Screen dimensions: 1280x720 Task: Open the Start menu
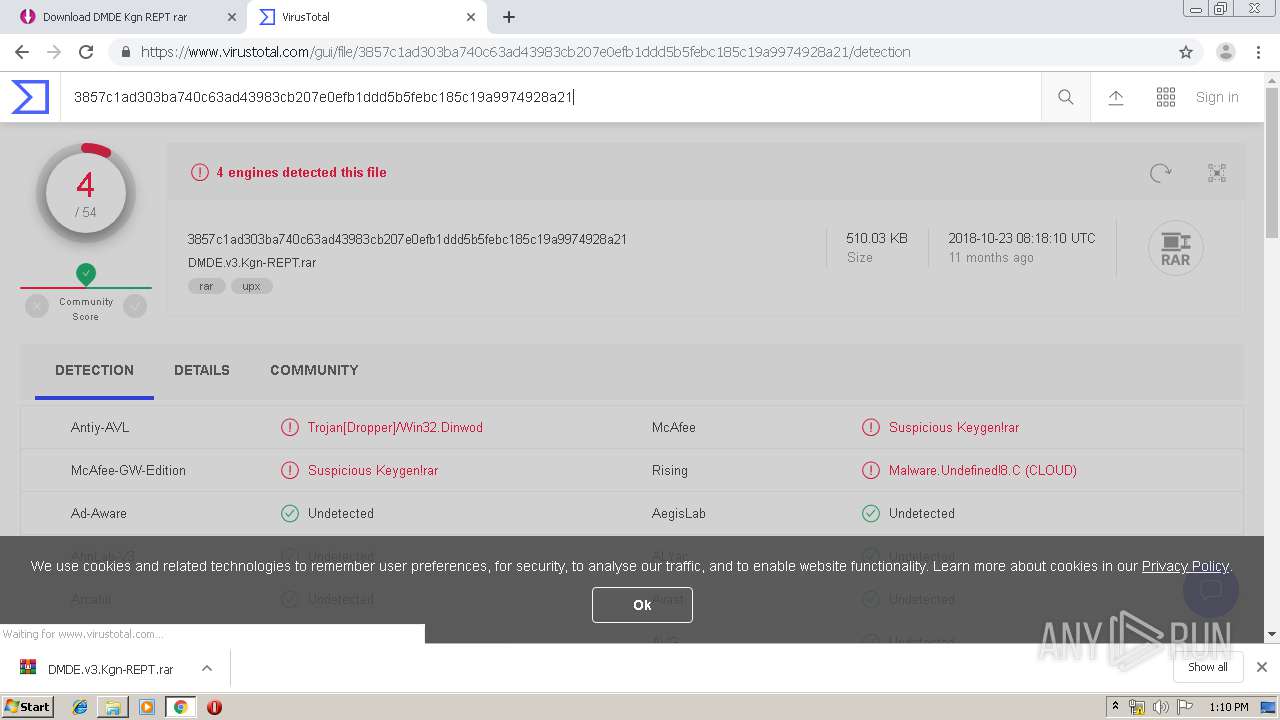click(x=27, y=707)
